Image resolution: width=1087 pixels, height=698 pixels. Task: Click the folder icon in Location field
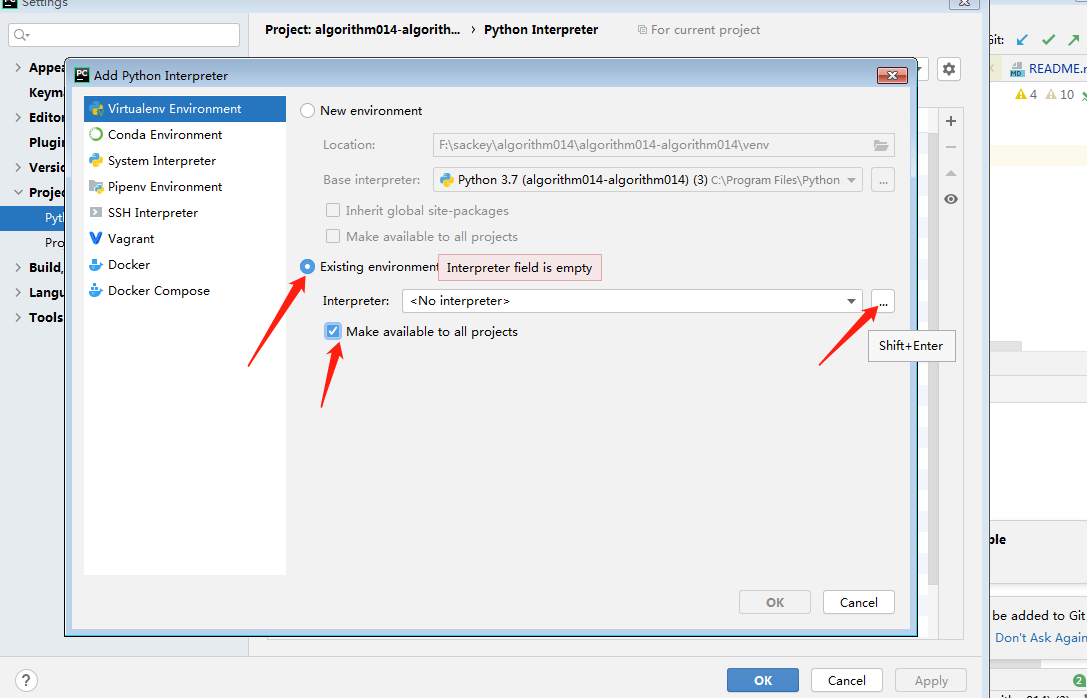coord(880,145)
